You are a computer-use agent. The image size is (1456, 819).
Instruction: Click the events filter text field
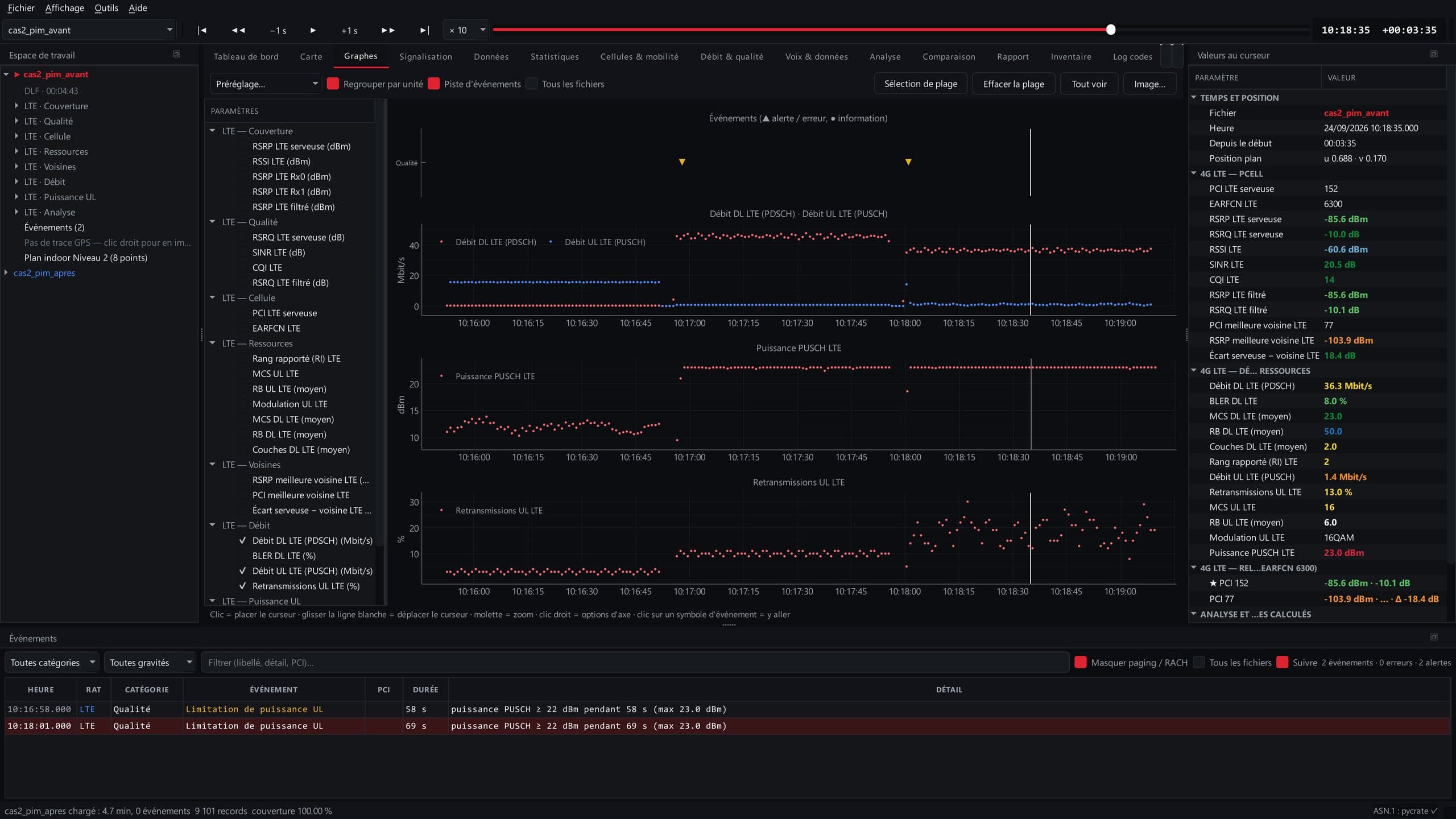[635, 662]
